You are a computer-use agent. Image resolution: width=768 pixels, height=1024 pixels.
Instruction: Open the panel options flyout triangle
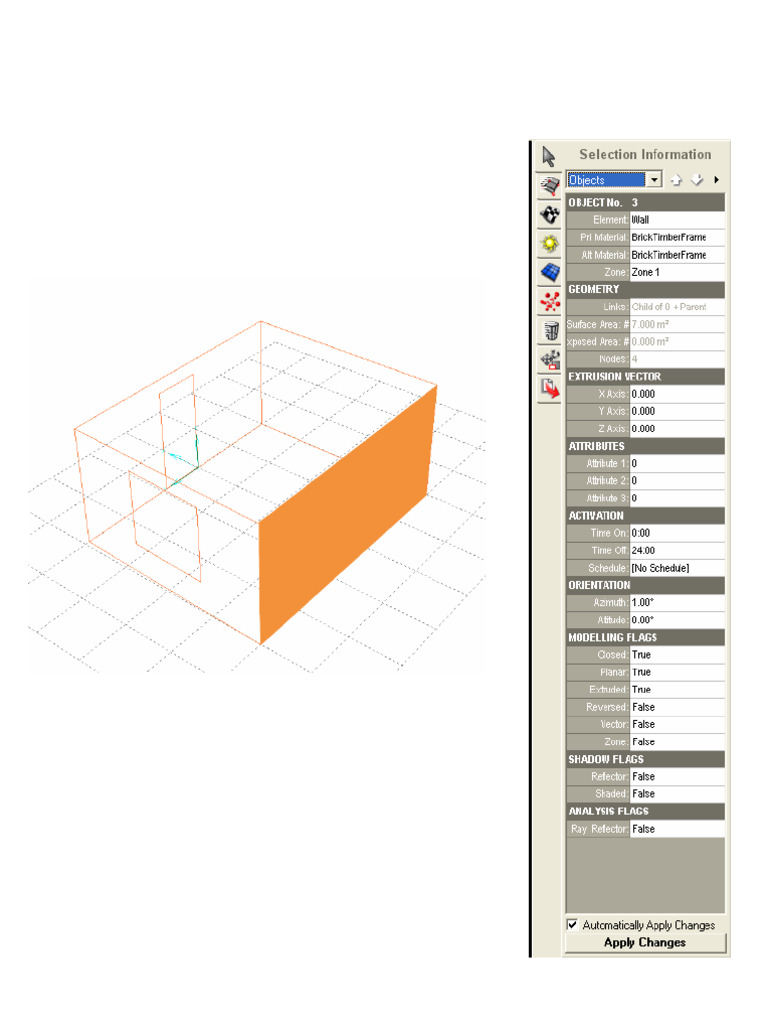(716, 180)
